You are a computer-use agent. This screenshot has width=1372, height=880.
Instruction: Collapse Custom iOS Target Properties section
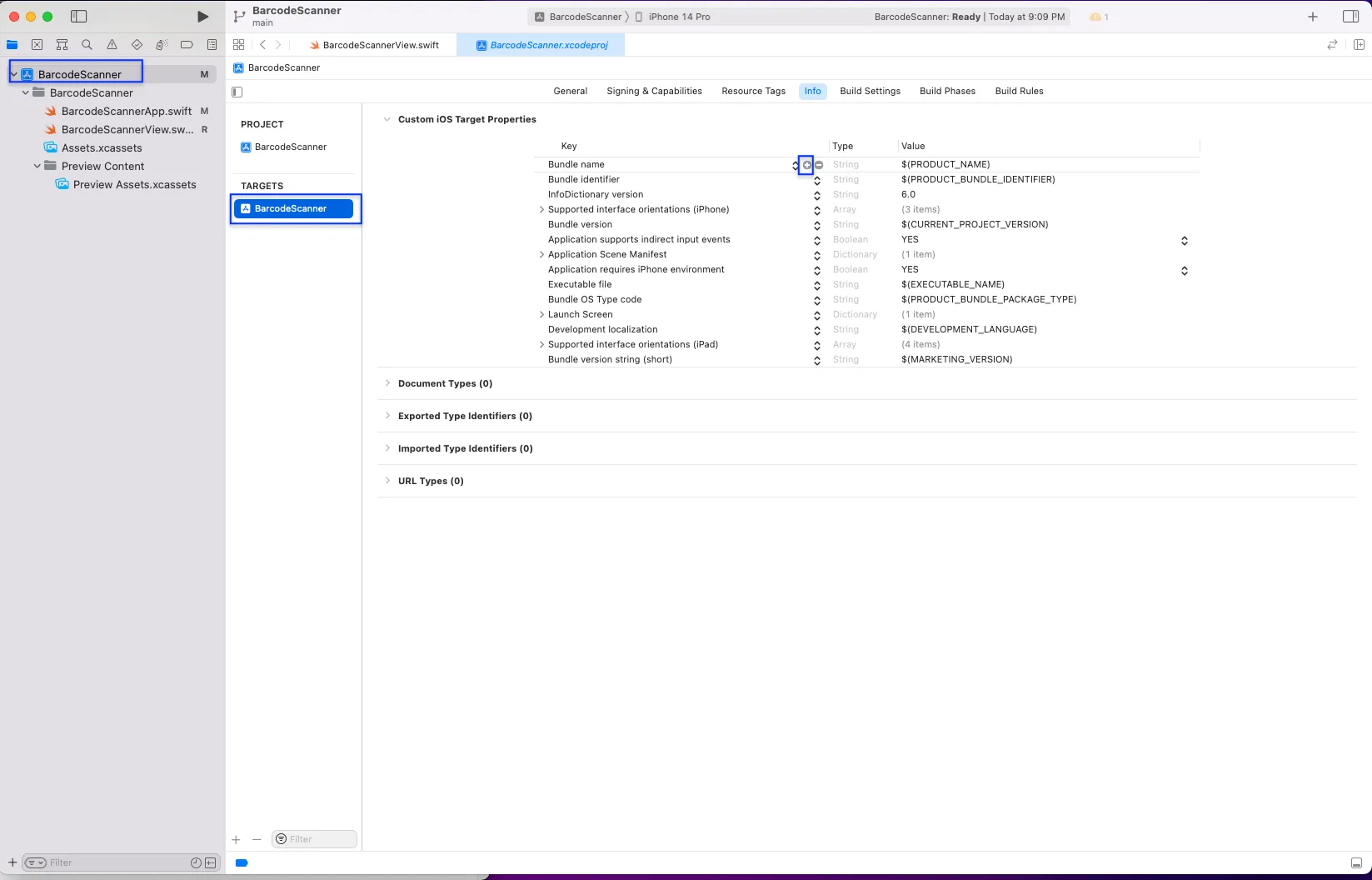[387, 119]
